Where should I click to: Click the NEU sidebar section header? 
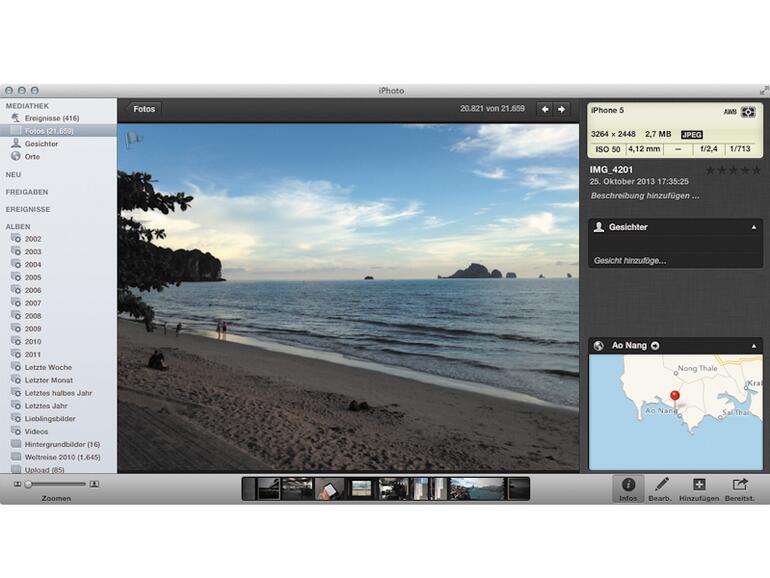tap(13, 174)
